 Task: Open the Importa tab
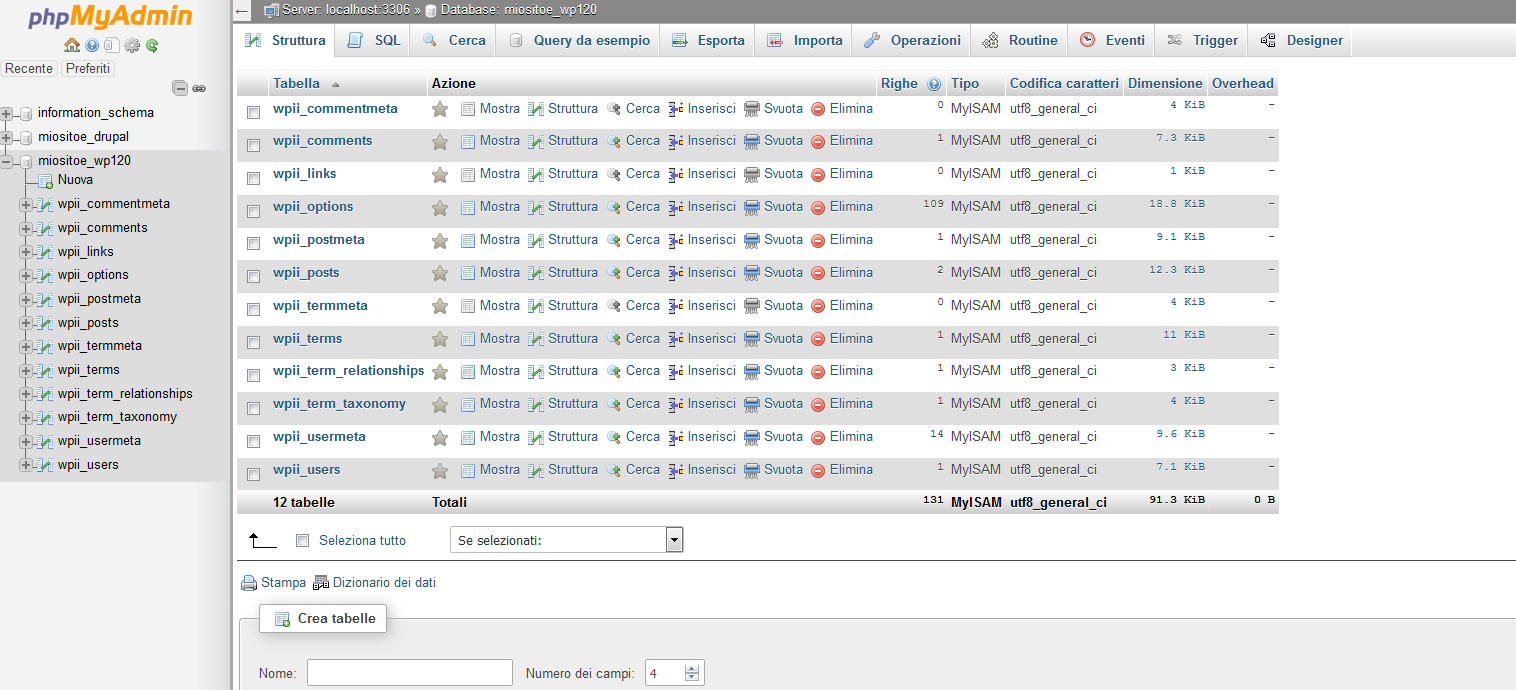coord(804,41)
